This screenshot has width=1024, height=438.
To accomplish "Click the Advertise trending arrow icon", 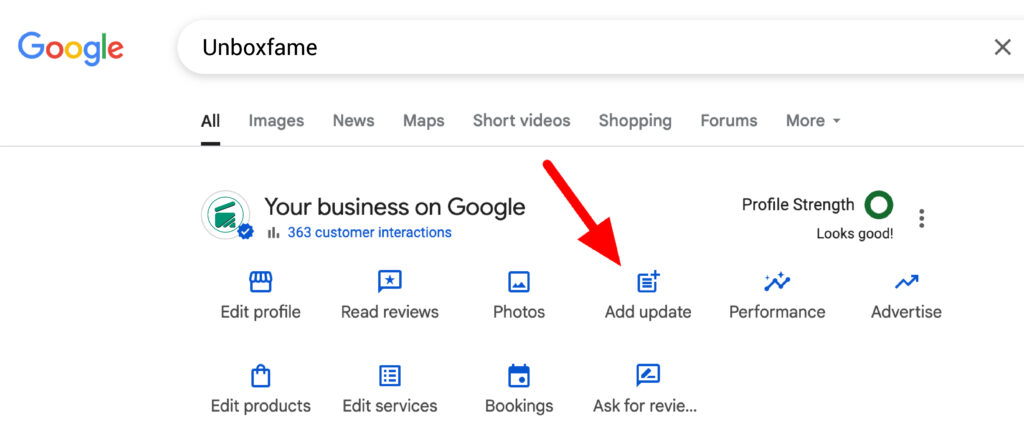I will point(906,282).
